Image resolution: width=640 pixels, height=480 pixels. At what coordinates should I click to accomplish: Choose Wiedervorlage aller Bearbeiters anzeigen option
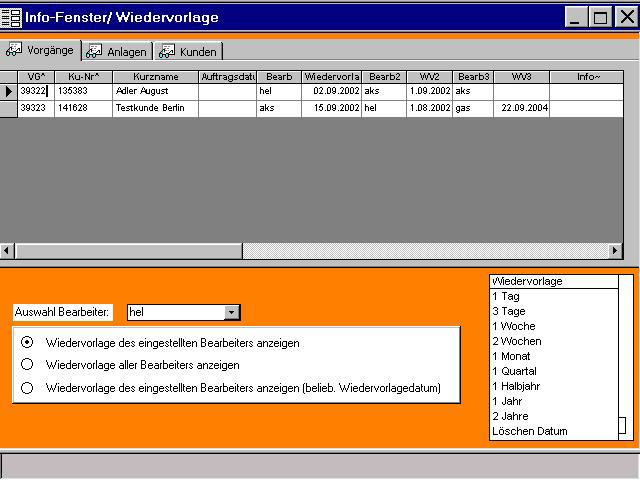coord(27,365)
